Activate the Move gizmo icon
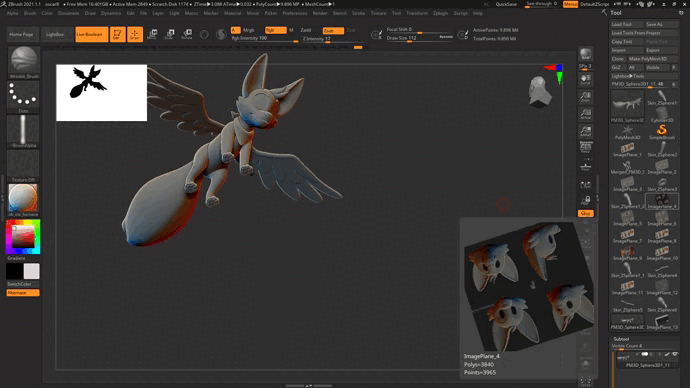This screenshot has height=388, width=690. point(152,34)
